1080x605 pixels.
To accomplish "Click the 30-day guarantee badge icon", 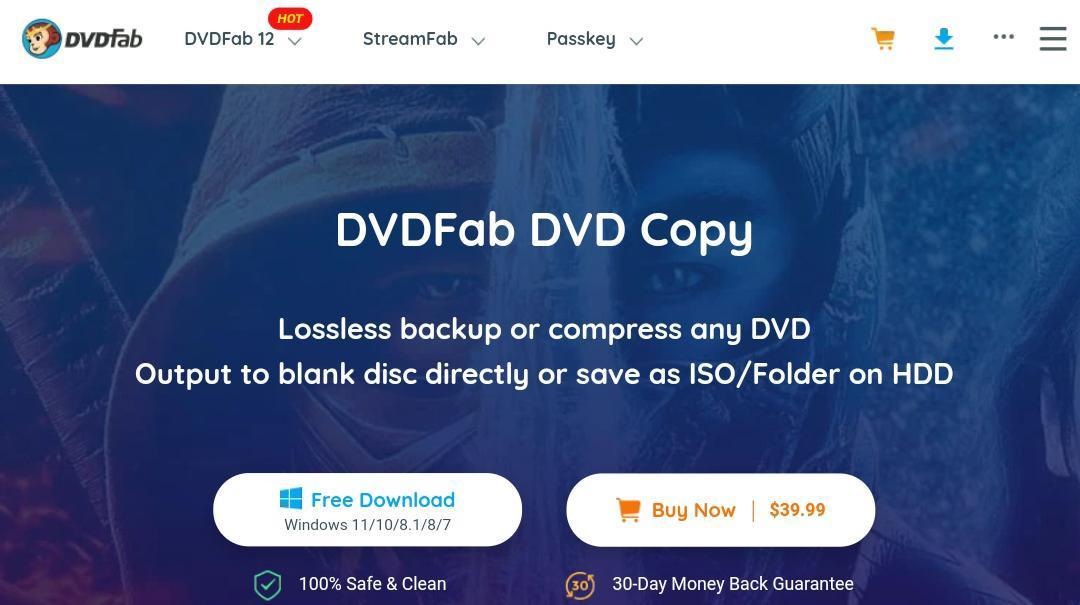I will tap(579, 585).
